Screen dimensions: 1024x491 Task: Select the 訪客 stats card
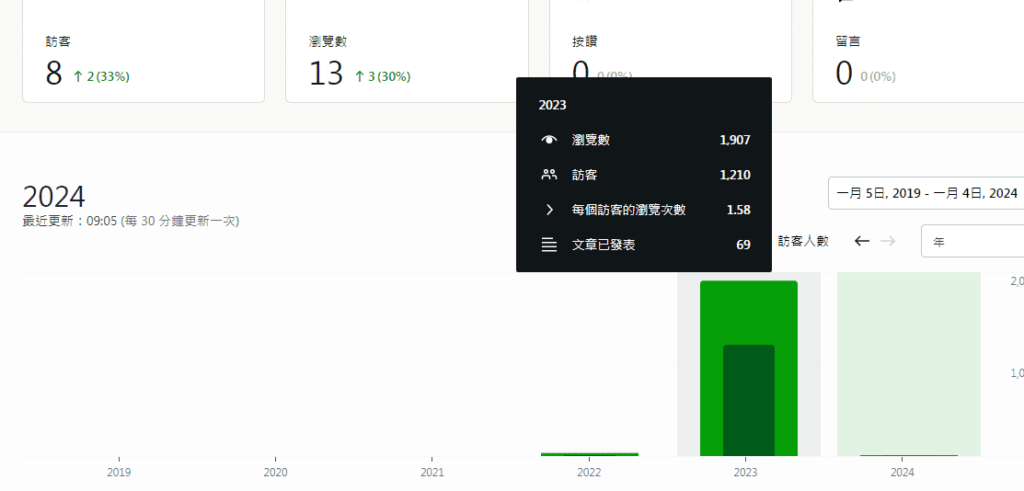143,55
